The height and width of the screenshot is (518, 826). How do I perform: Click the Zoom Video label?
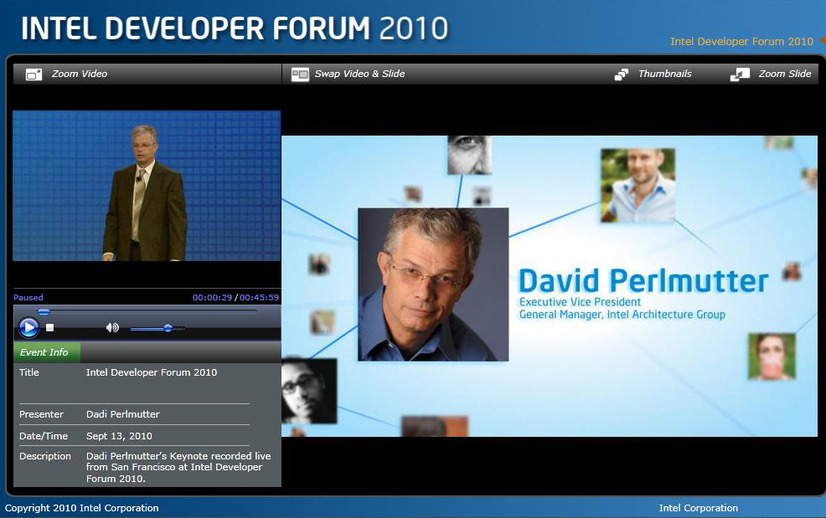pos(80,74)
